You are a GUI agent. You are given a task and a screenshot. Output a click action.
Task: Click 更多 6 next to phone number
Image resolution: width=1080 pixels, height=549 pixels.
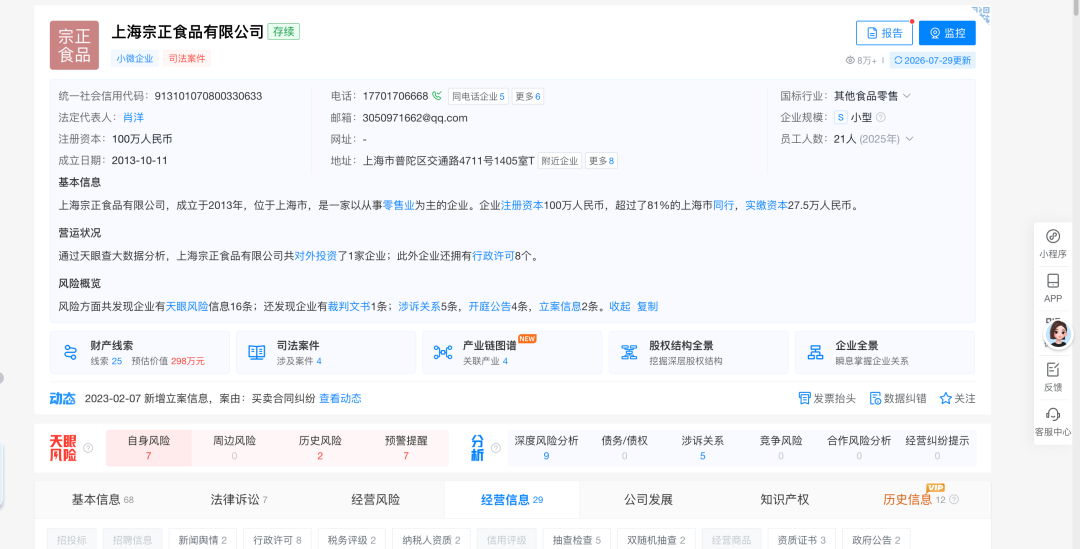click(528, 96)
